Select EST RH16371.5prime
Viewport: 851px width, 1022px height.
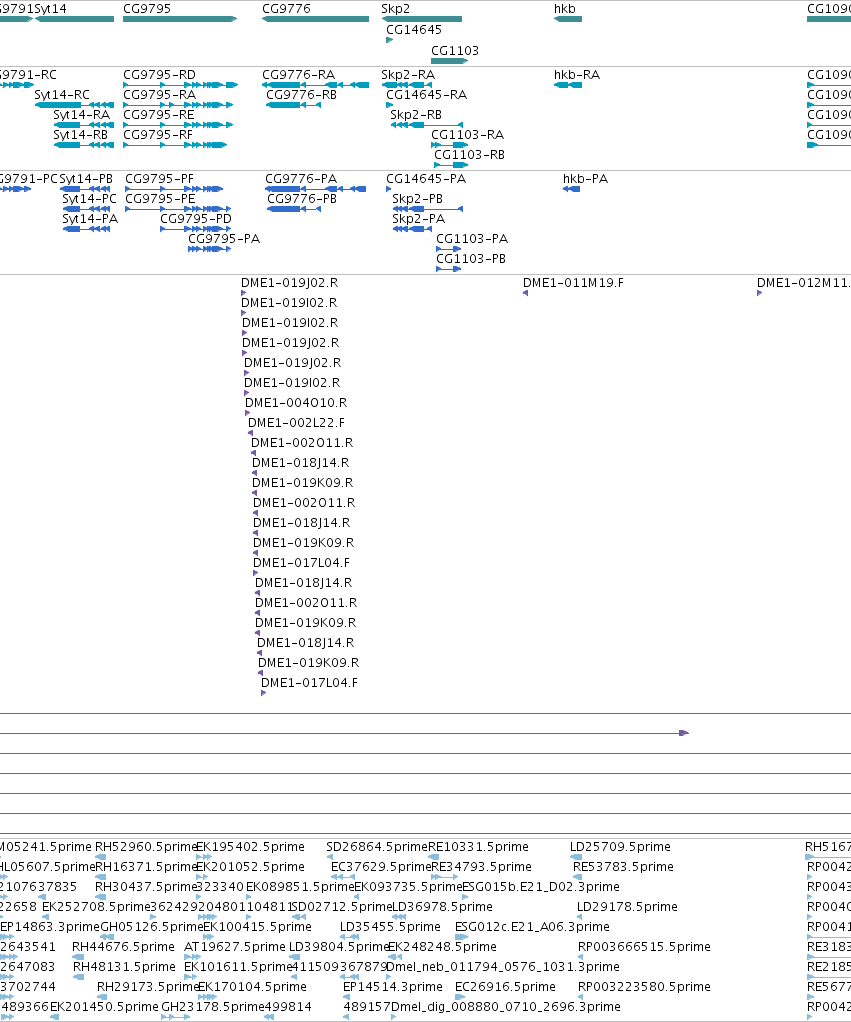point(100,877)
